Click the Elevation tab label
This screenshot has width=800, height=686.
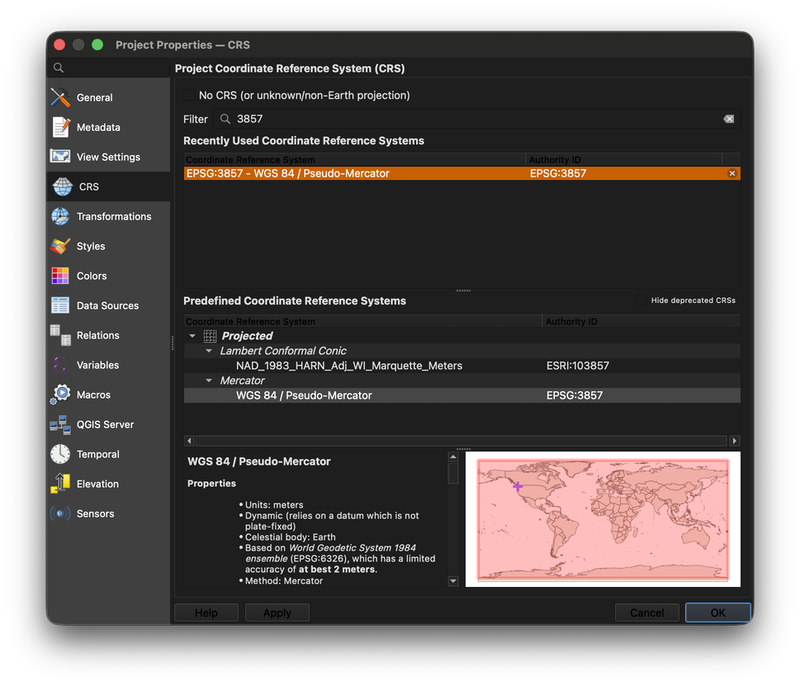(97, 484)
